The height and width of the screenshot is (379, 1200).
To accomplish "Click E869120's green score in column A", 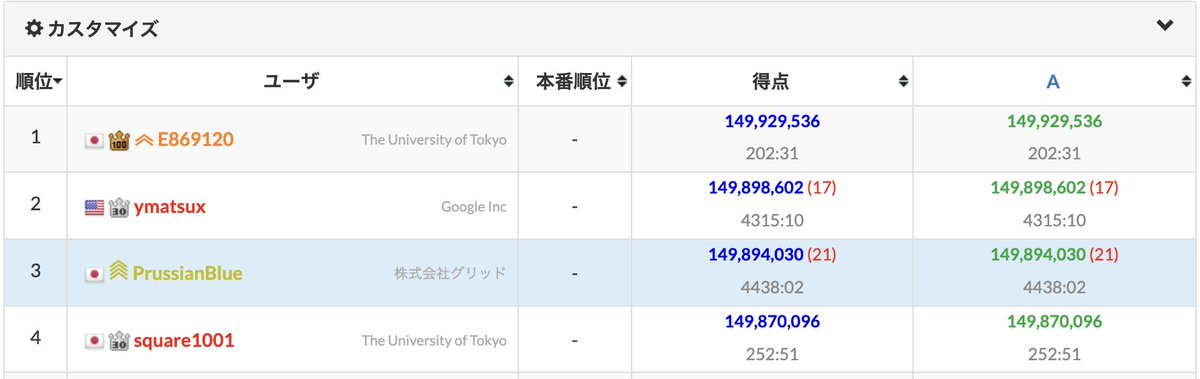I will coord(1054,121).
